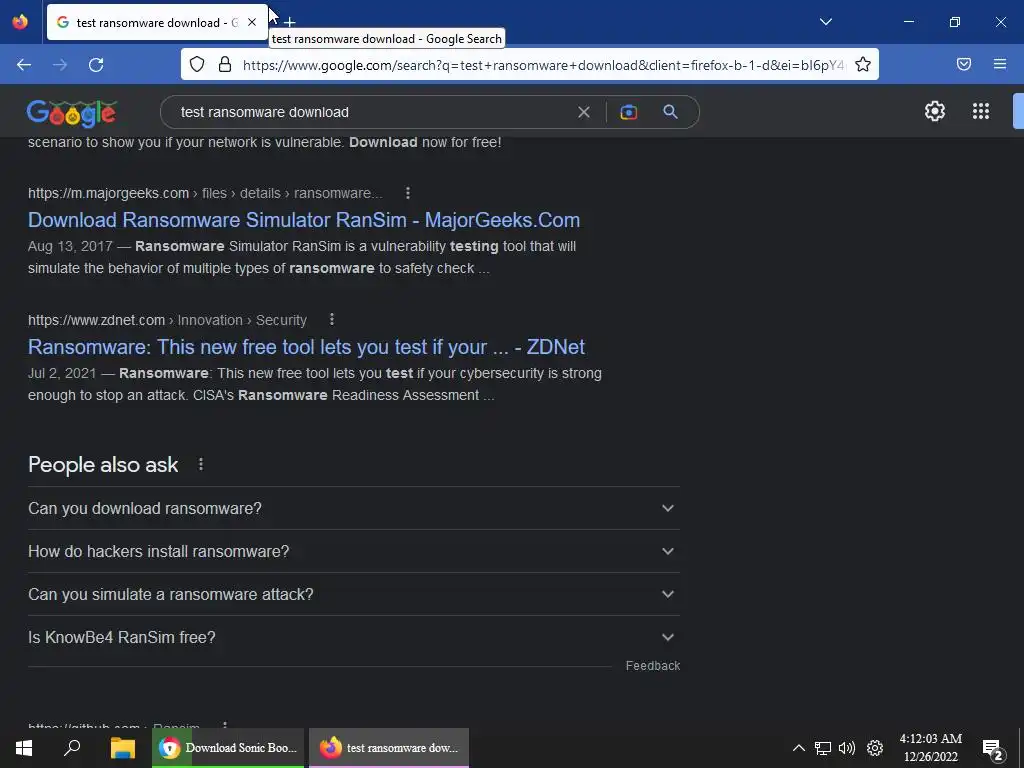This screenshot has width=1024, height=768.
Task: Close the test ransomware download tab
Action: click(x=251, y=22)
